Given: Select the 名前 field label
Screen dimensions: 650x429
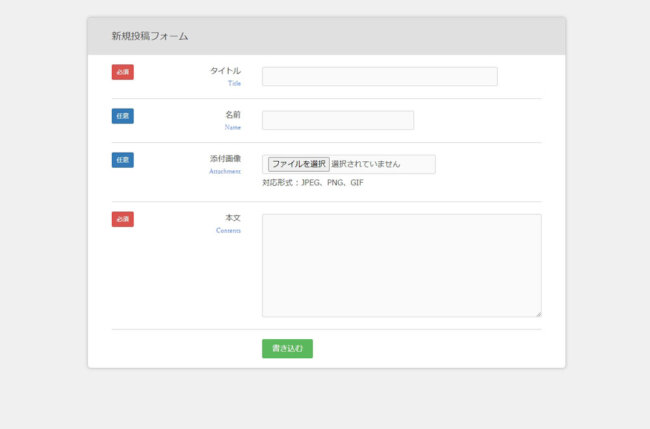Looking at the screenshot, I should 232,115.
